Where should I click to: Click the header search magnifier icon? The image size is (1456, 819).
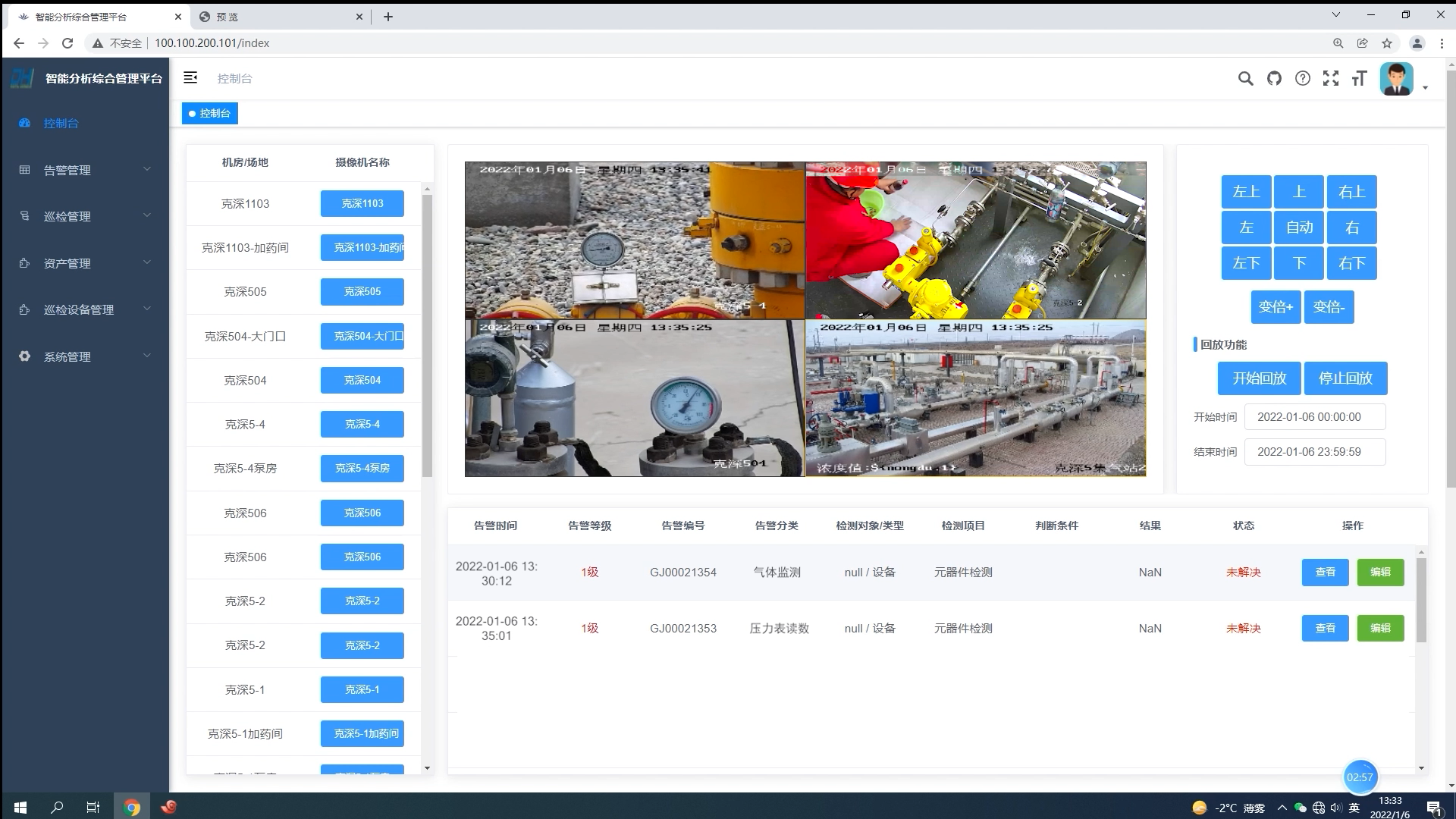point(1245,78)
